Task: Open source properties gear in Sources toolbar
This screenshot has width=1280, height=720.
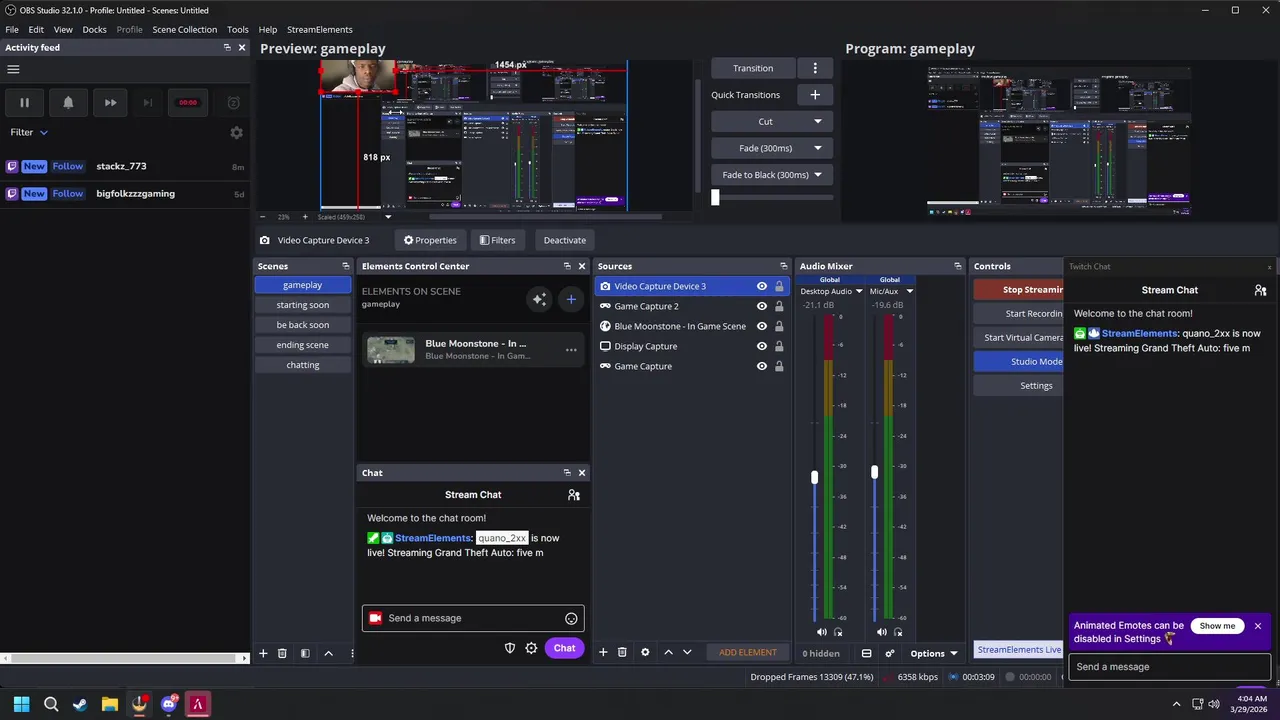Action: [x=645, y=652]
